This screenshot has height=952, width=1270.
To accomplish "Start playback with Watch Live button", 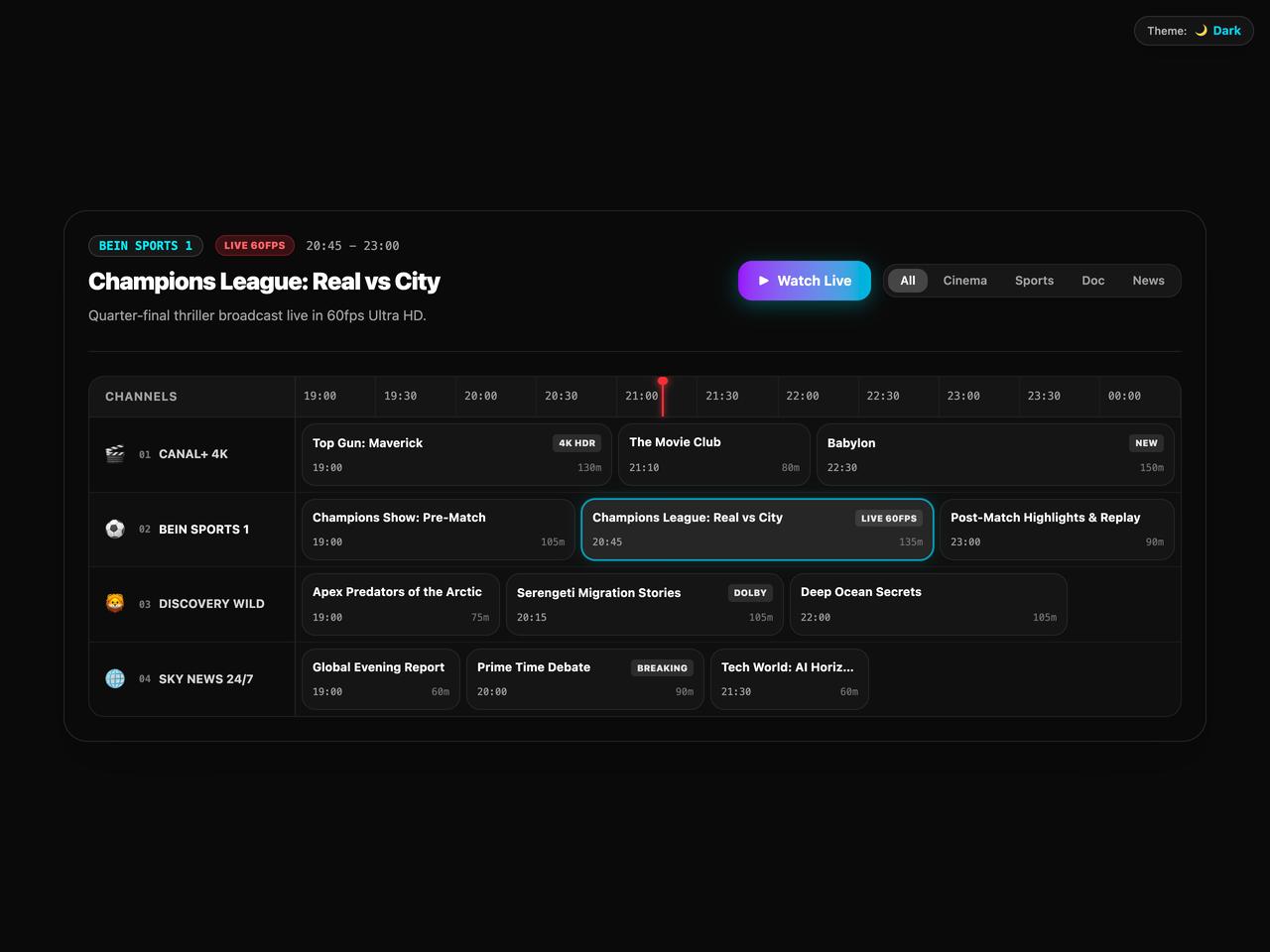I will point(805,281).
